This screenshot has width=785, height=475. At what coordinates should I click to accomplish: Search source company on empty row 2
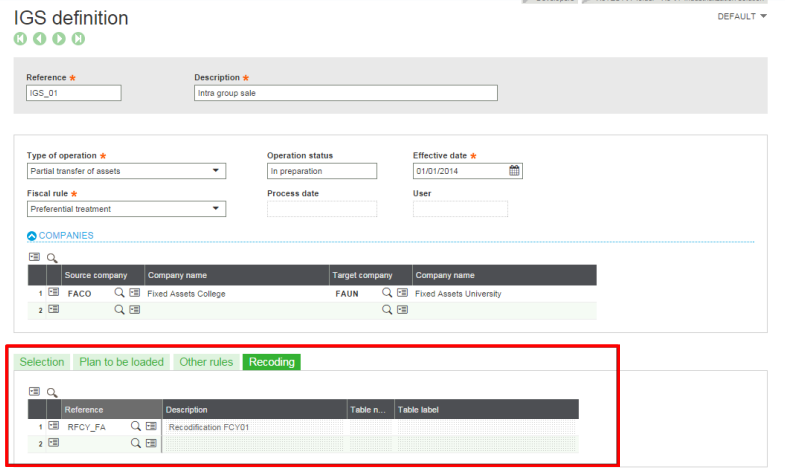pos(119,310)
